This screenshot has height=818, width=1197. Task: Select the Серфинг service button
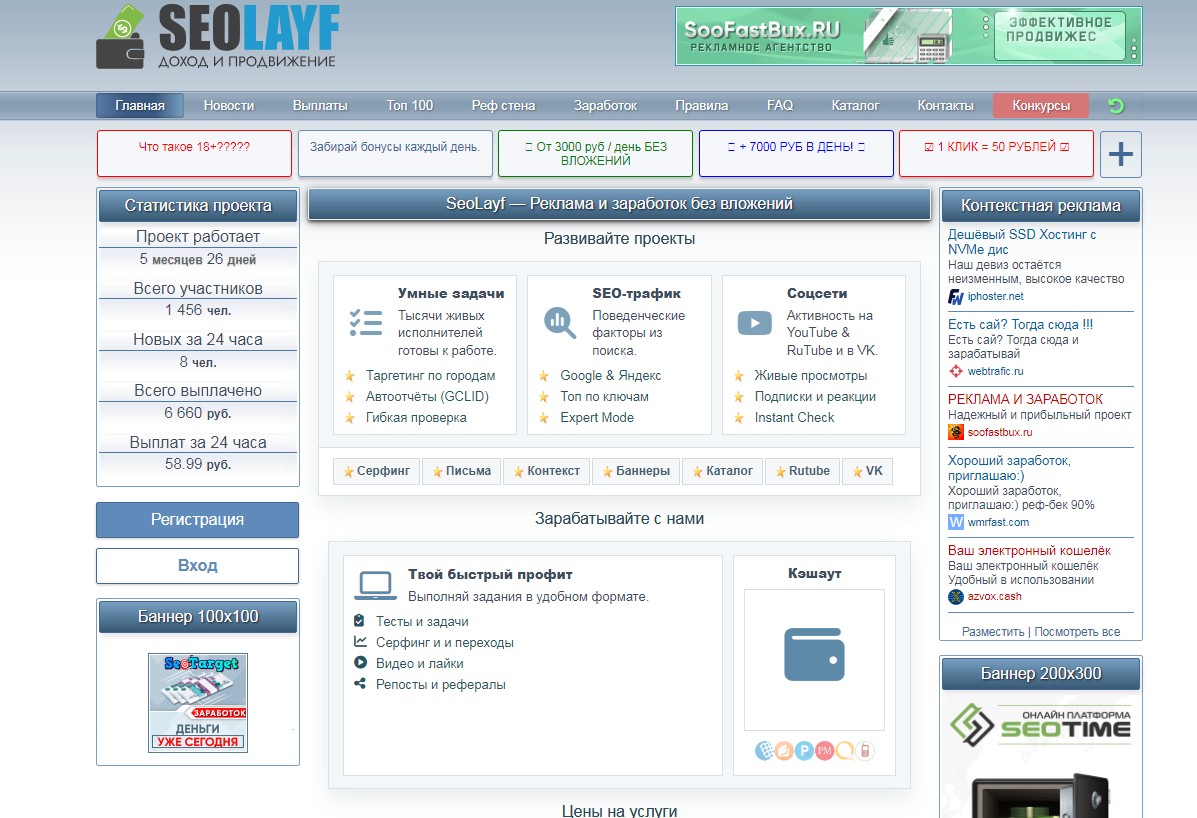[377, 471]
